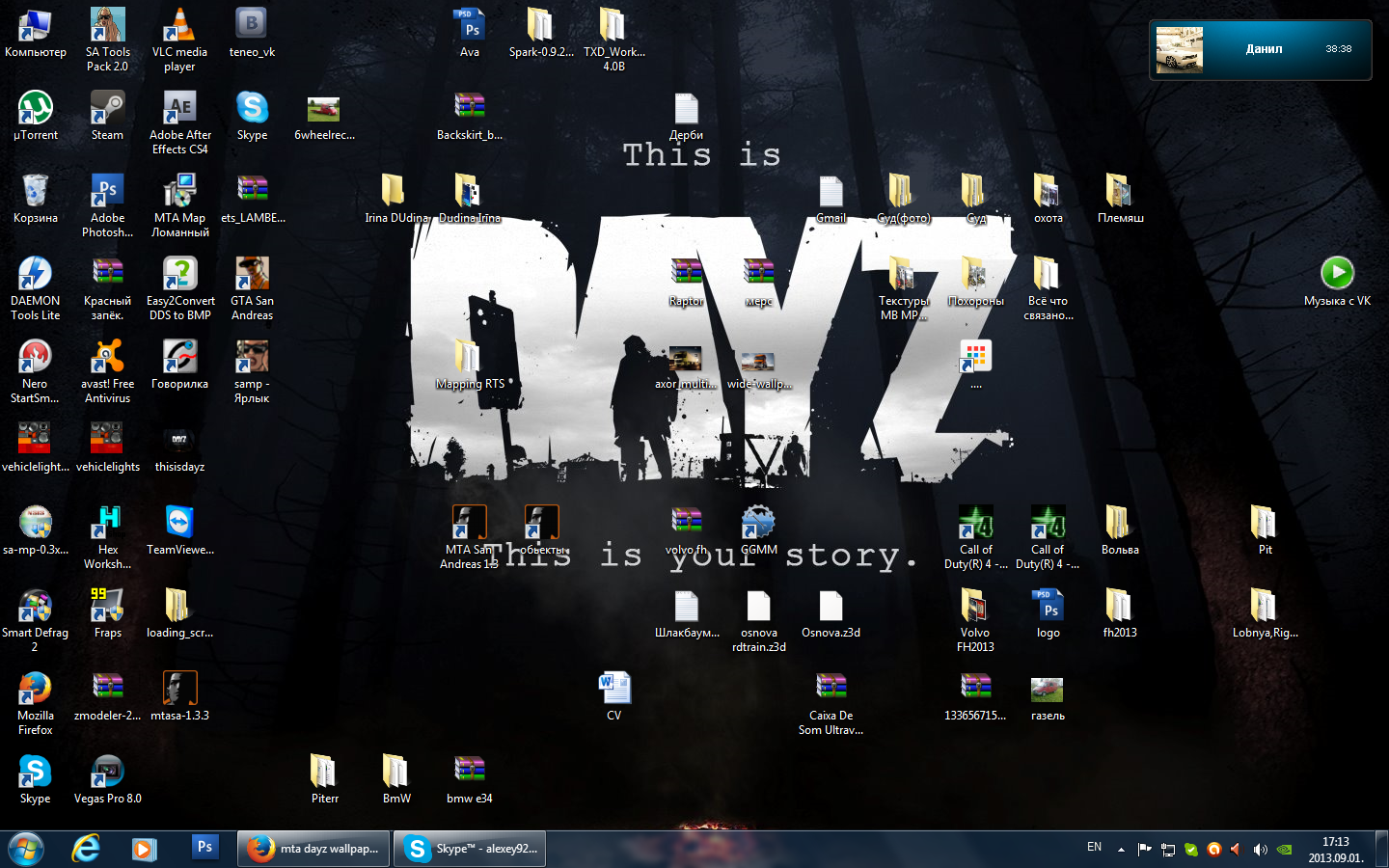The width and height of the screenshot is (1389, 868).
Task: Click the Caixa De Som archive
Action: pyautogui.click(x=831, y=704)
